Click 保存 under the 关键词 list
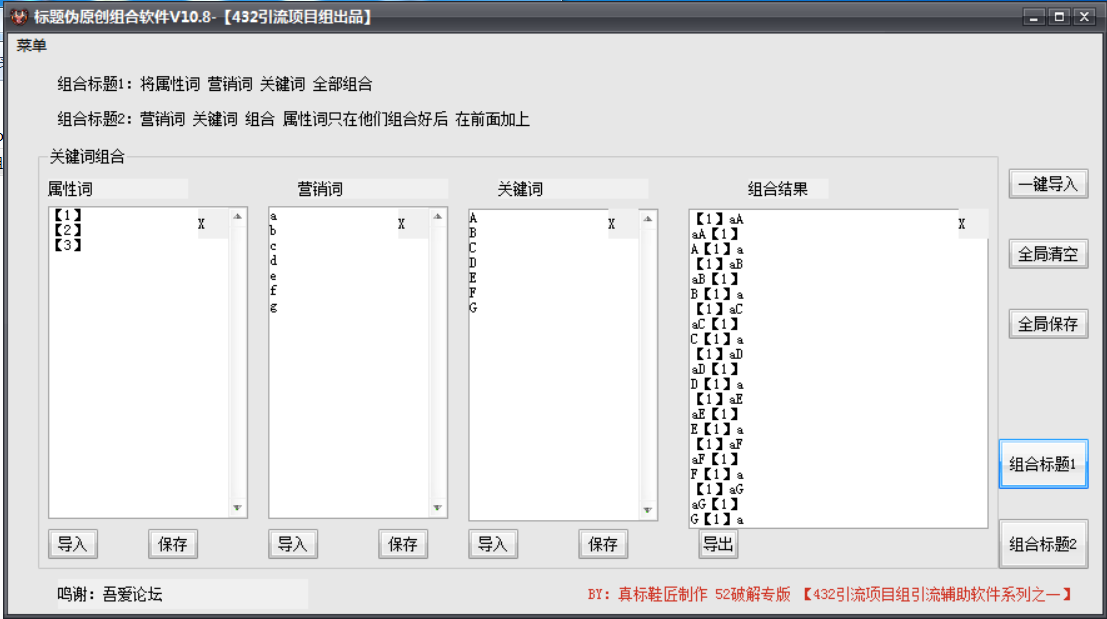Screen dimensions: 1107x619 tap(603, 544)
